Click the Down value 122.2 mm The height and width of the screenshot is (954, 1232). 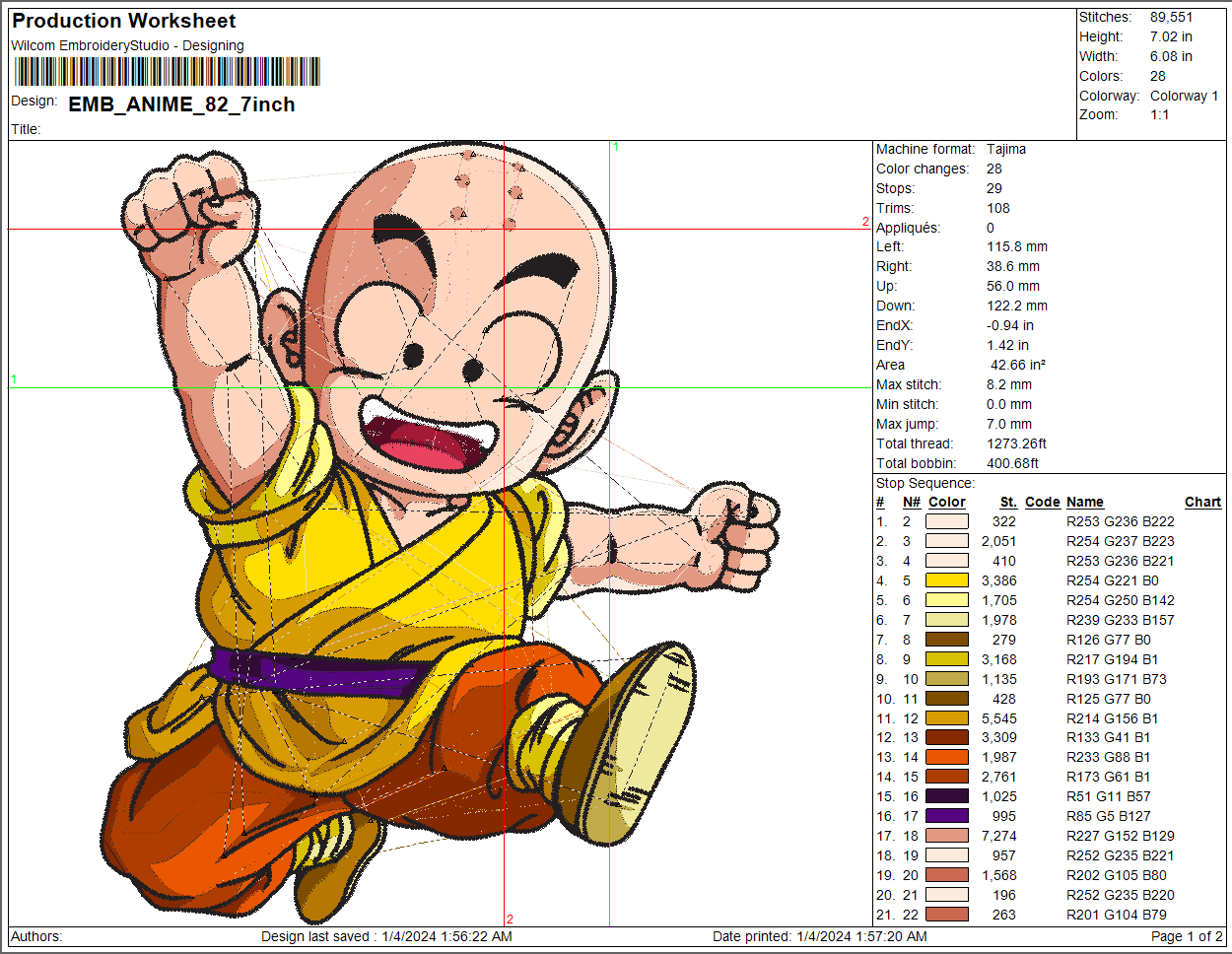[x=1017, y=306]
